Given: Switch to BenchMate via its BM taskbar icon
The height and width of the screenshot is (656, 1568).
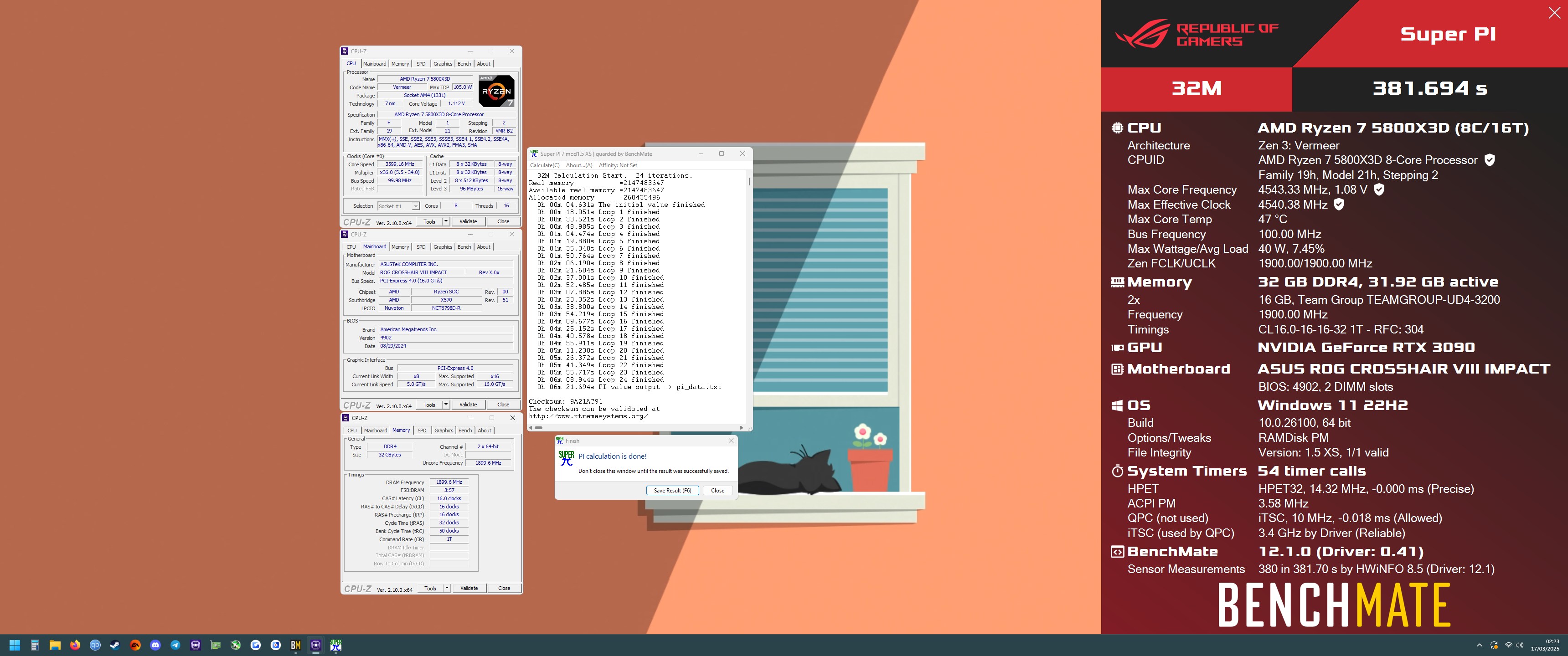Looking at the screenshot, I should pos(296,645).
